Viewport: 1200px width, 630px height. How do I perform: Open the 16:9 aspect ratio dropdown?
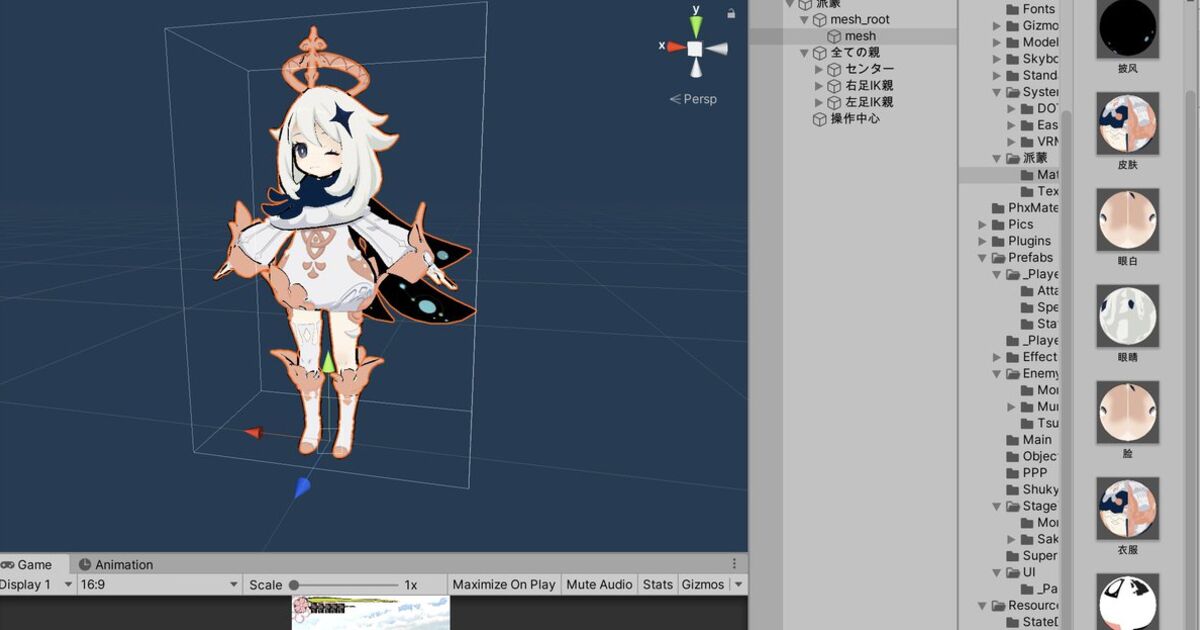pyautogui.click(x=160, y=584)
